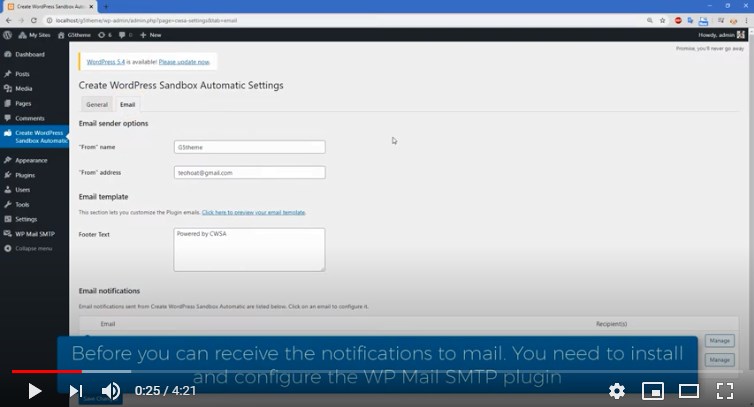754x407 pixels.
Task: Open Media library menu
Action: (24, 89)
